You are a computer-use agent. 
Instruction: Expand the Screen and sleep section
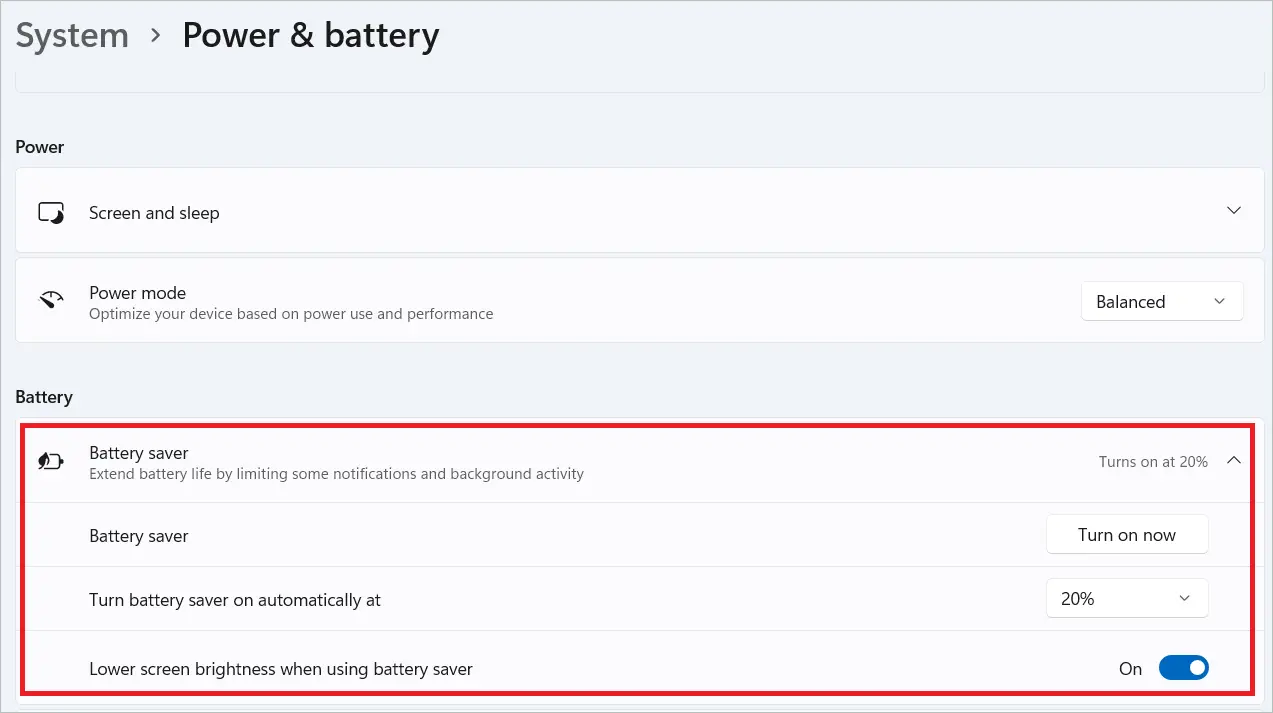[1233, 211]
